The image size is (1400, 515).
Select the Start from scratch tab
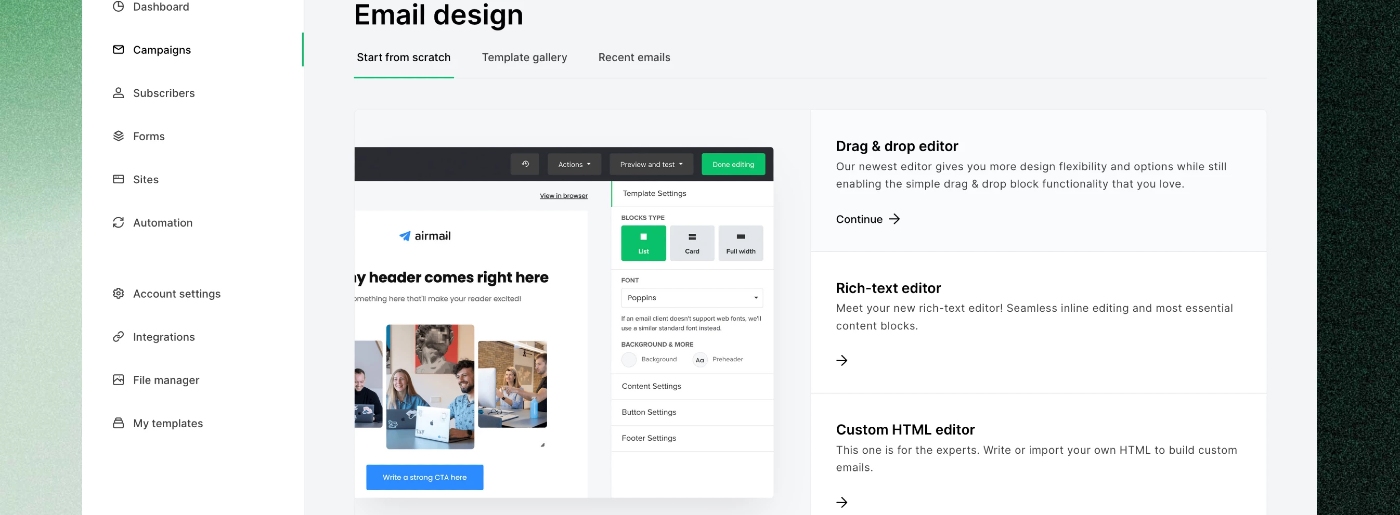403,57
